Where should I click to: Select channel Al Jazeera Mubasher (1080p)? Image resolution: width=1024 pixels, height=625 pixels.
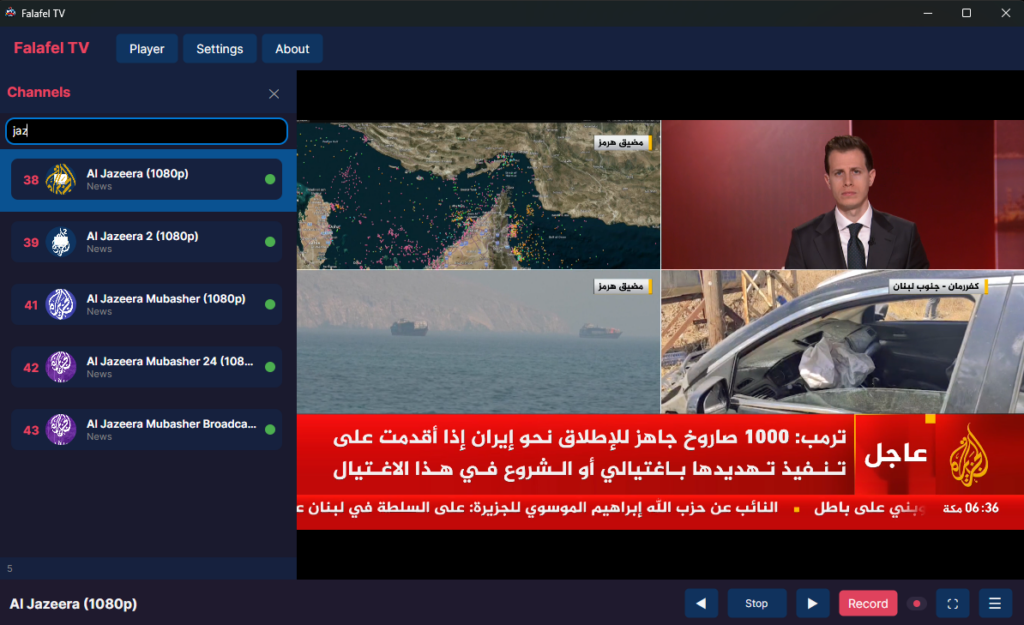pos(146,305)
